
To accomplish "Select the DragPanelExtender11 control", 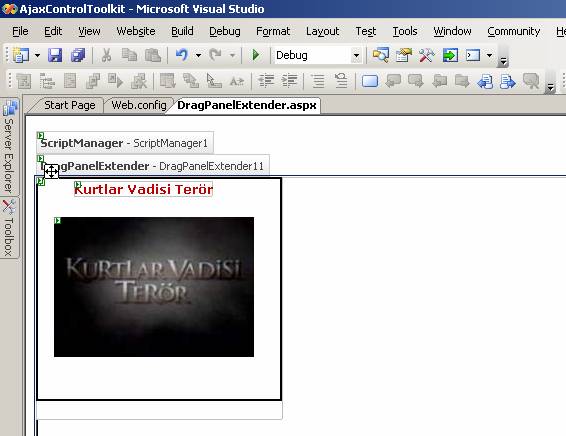I will click(x=153, y=165).
